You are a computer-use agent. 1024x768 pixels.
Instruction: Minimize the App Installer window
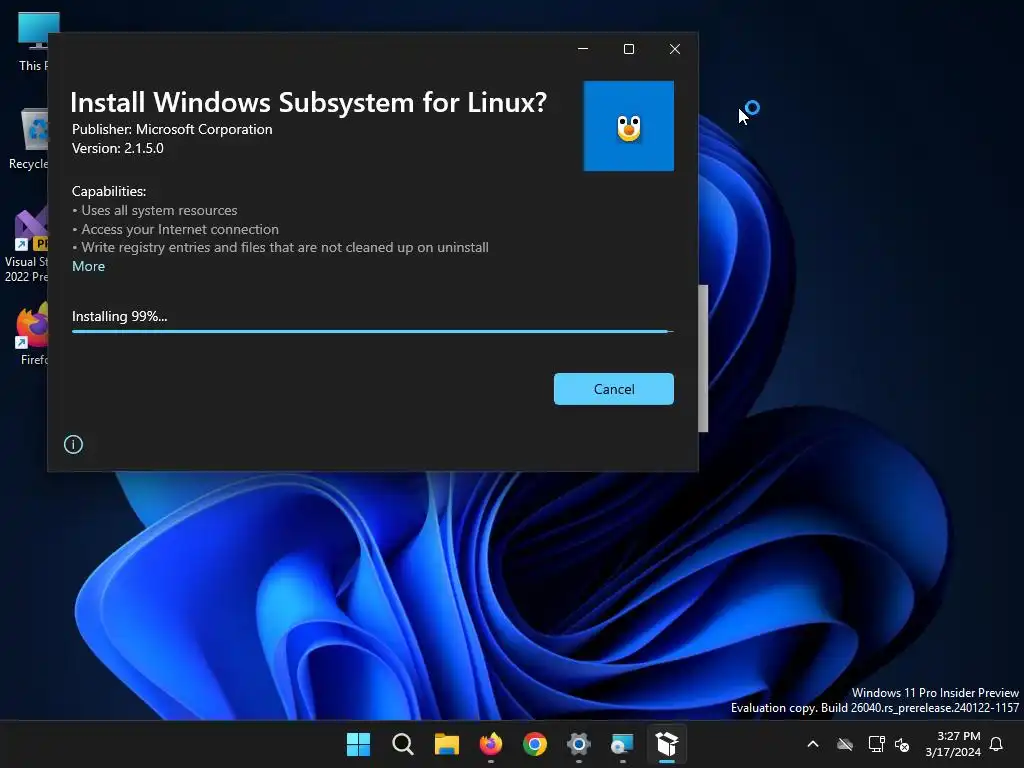pyautogui.click(x=583, y=49)
